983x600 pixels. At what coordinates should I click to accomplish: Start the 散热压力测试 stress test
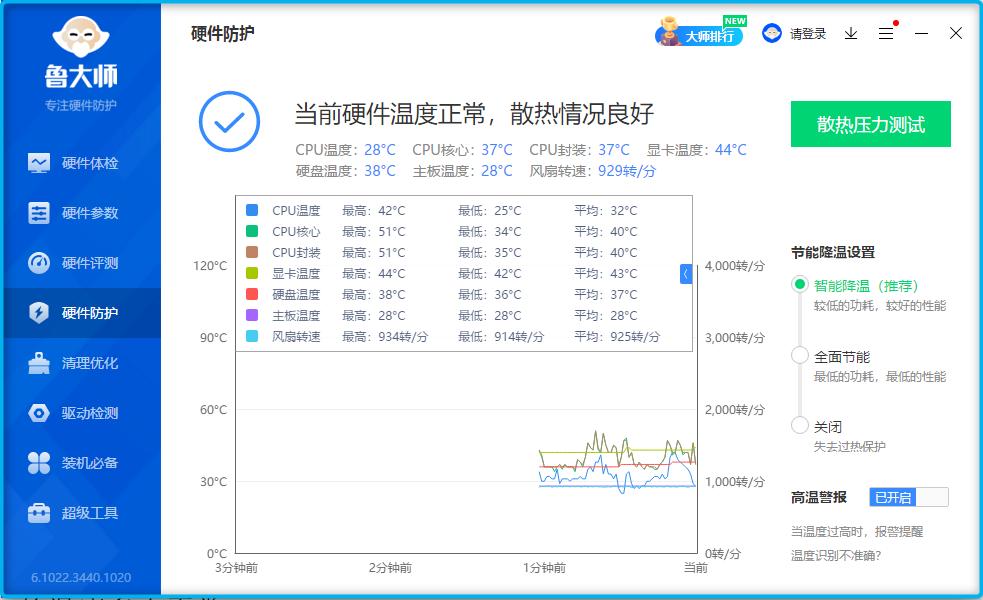tap(870, 124)
